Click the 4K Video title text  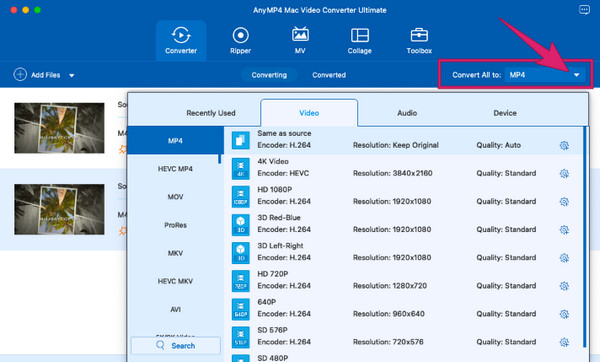(x=273, y=161)
